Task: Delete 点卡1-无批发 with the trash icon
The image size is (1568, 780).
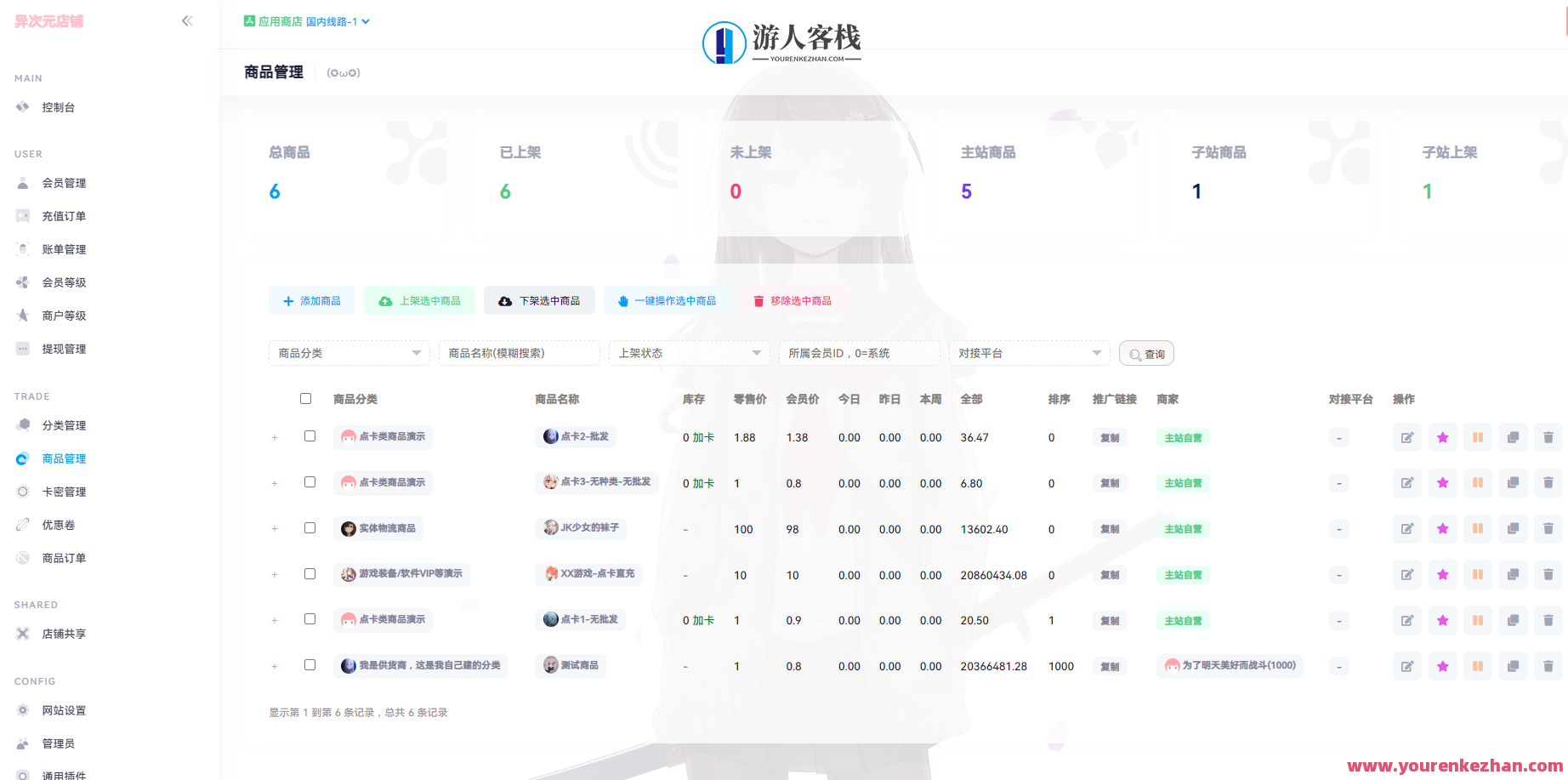Action: click(x=1548, y=620)
